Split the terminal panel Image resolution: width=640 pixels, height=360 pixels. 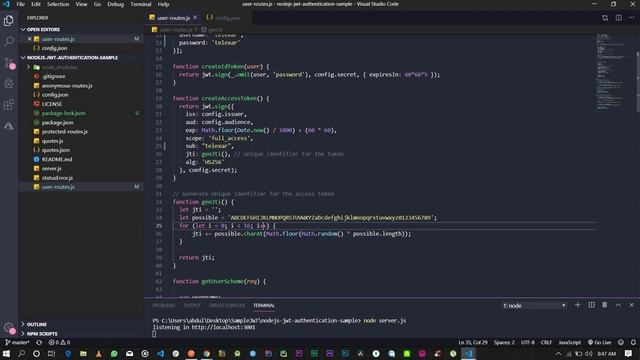click(591, 305)
